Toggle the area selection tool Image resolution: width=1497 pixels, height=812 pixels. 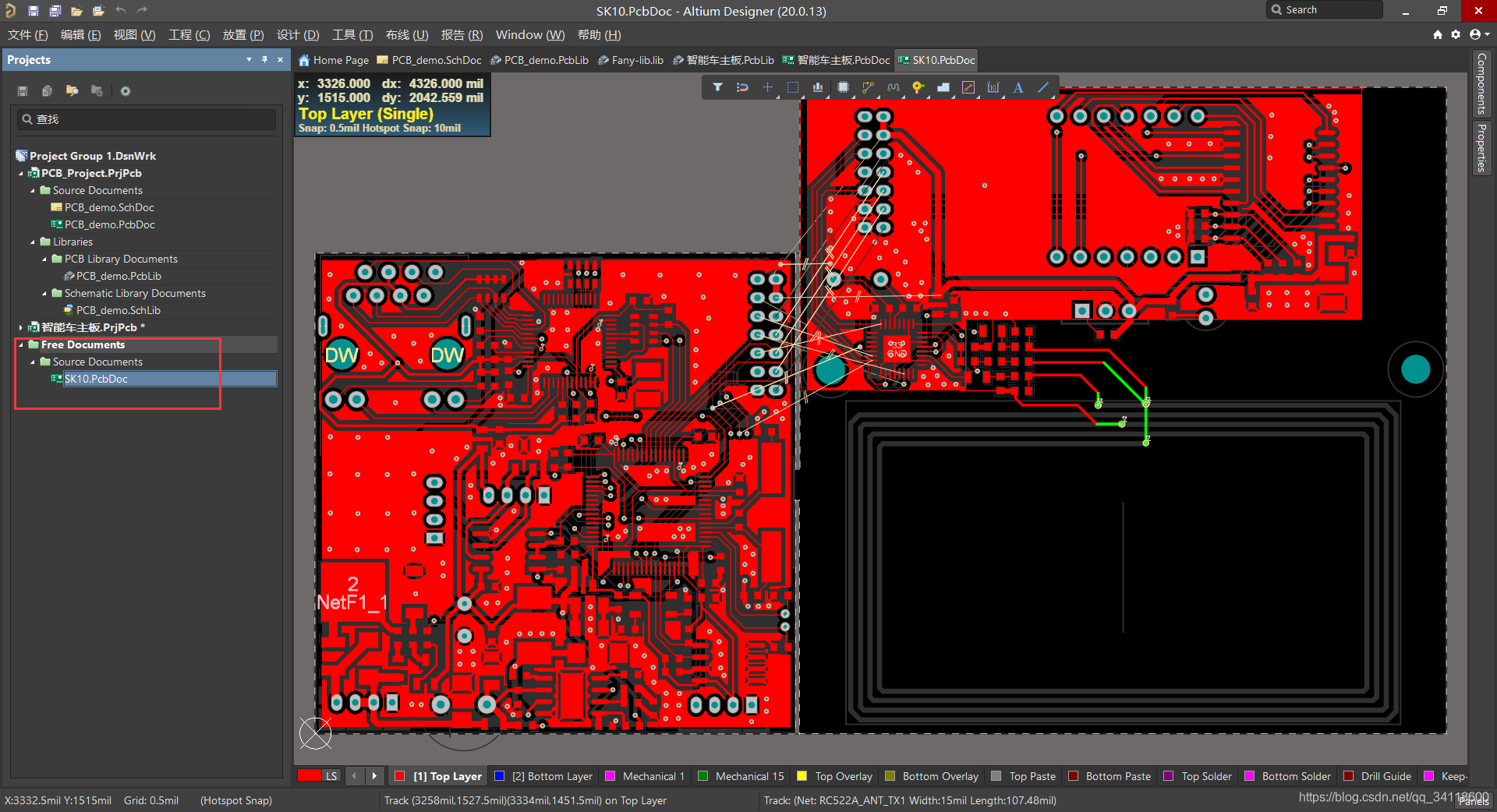click(793, 87)
